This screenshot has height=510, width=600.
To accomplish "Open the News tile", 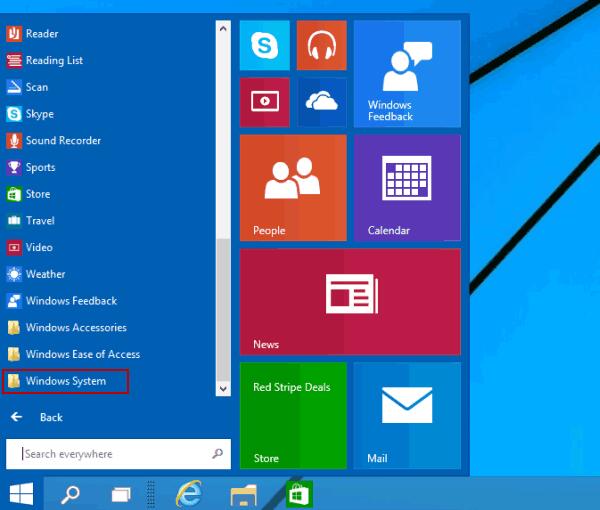I will [350, 302].
